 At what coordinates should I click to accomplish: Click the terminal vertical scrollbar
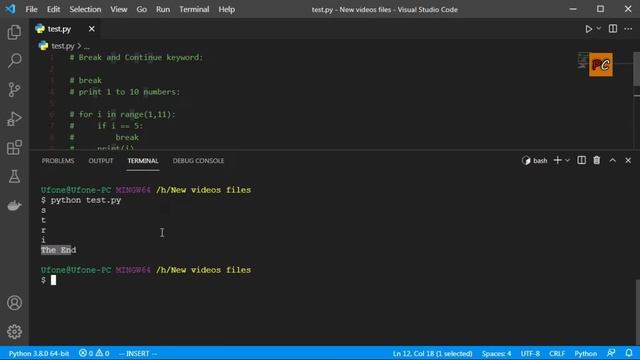[638, 312]
